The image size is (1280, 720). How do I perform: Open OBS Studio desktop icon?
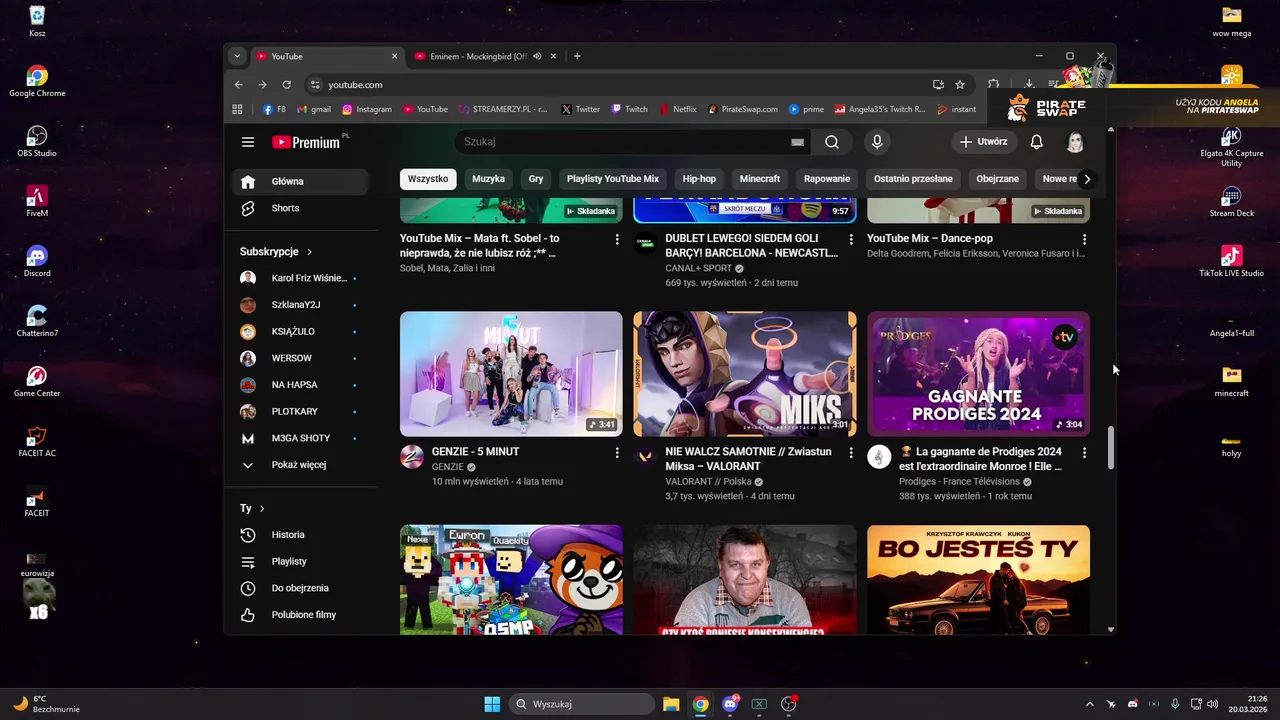pyautogui.click(x=37, y=140)
